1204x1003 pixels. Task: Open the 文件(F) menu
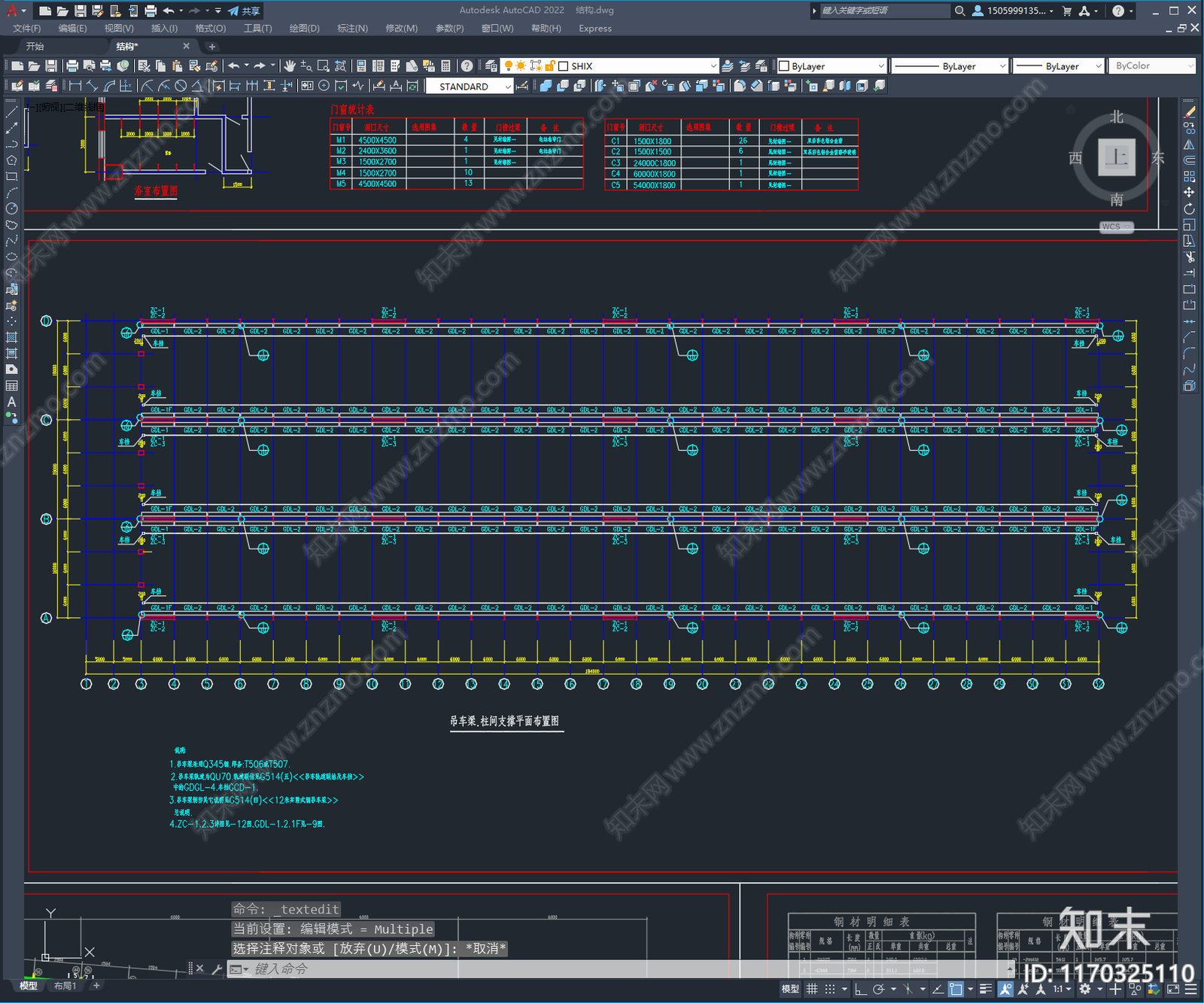[27, 29]
